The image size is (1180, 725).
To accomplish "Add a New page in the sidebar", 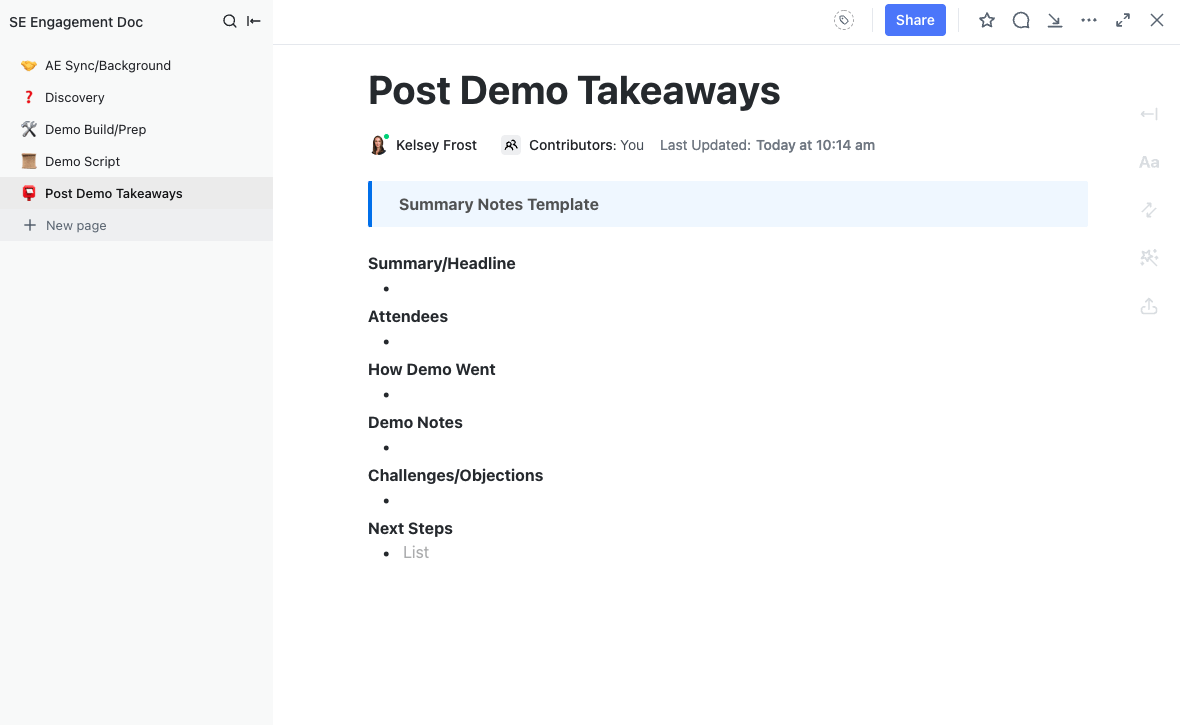I will (75, 226).
